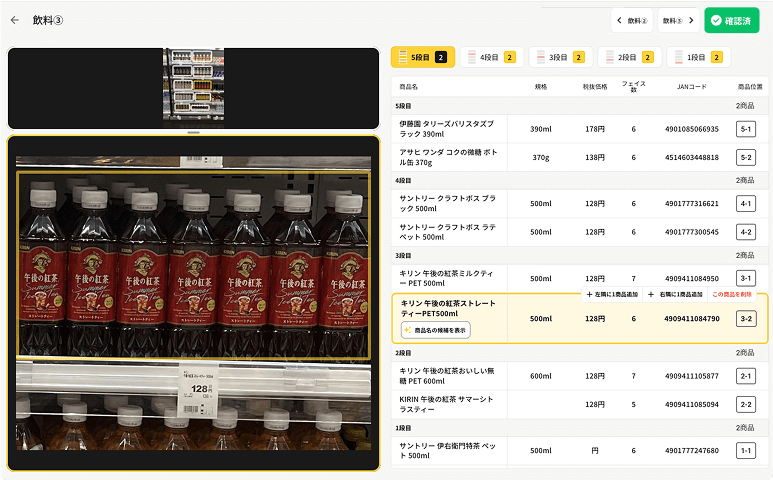Click JAN code 4909411105877
Screen dimensions: 773x480
tap(692, 376)
